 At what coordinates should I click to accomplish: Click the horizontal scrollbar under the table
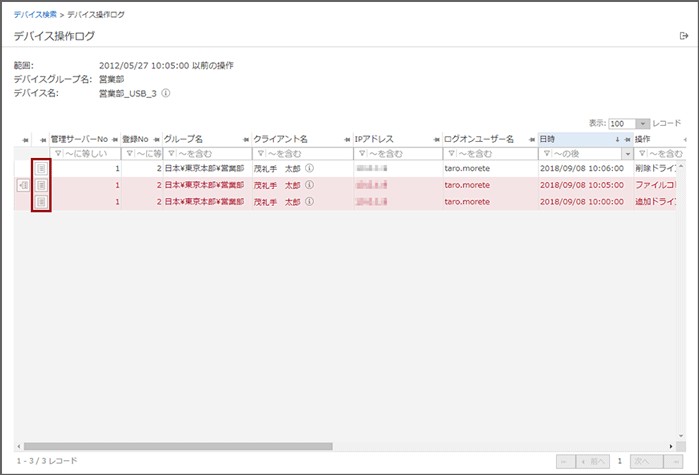(x=180, y=445)
